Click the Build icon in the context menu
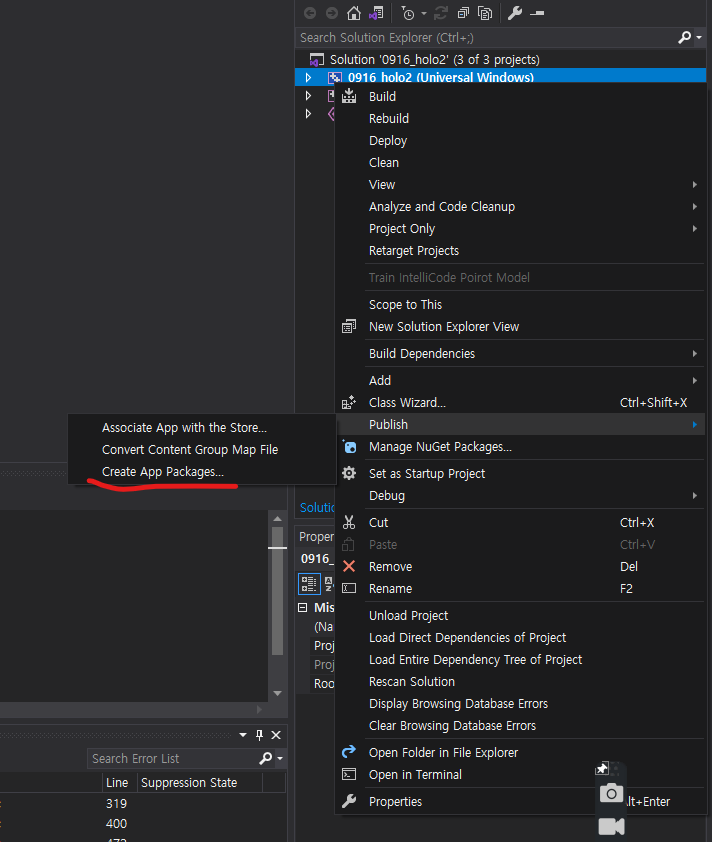The width and height of the screenshot is (712, 842). point(349,96)
